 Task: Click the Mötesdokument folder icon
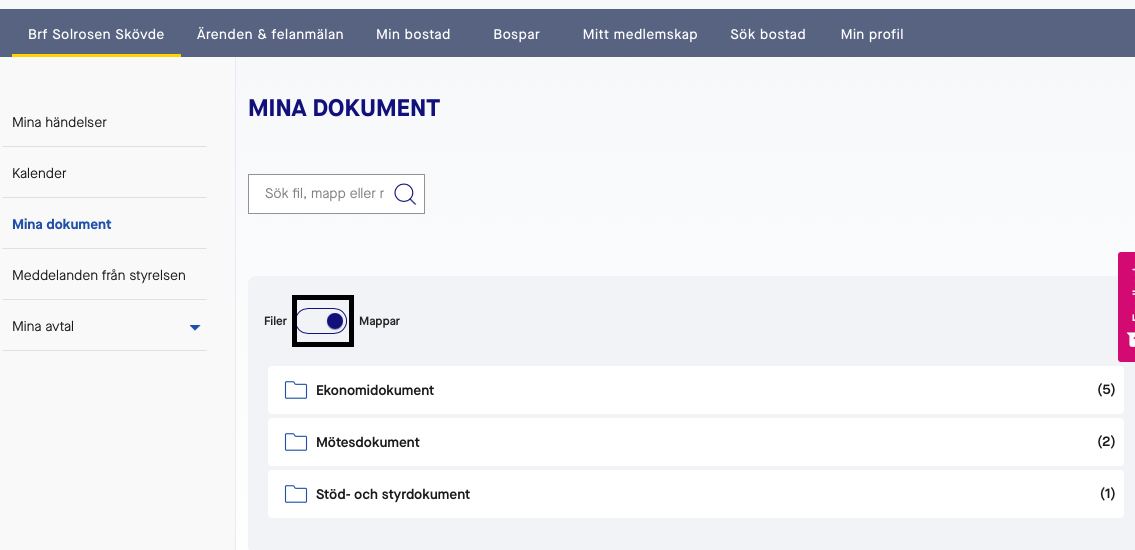(x=295, y=442)
